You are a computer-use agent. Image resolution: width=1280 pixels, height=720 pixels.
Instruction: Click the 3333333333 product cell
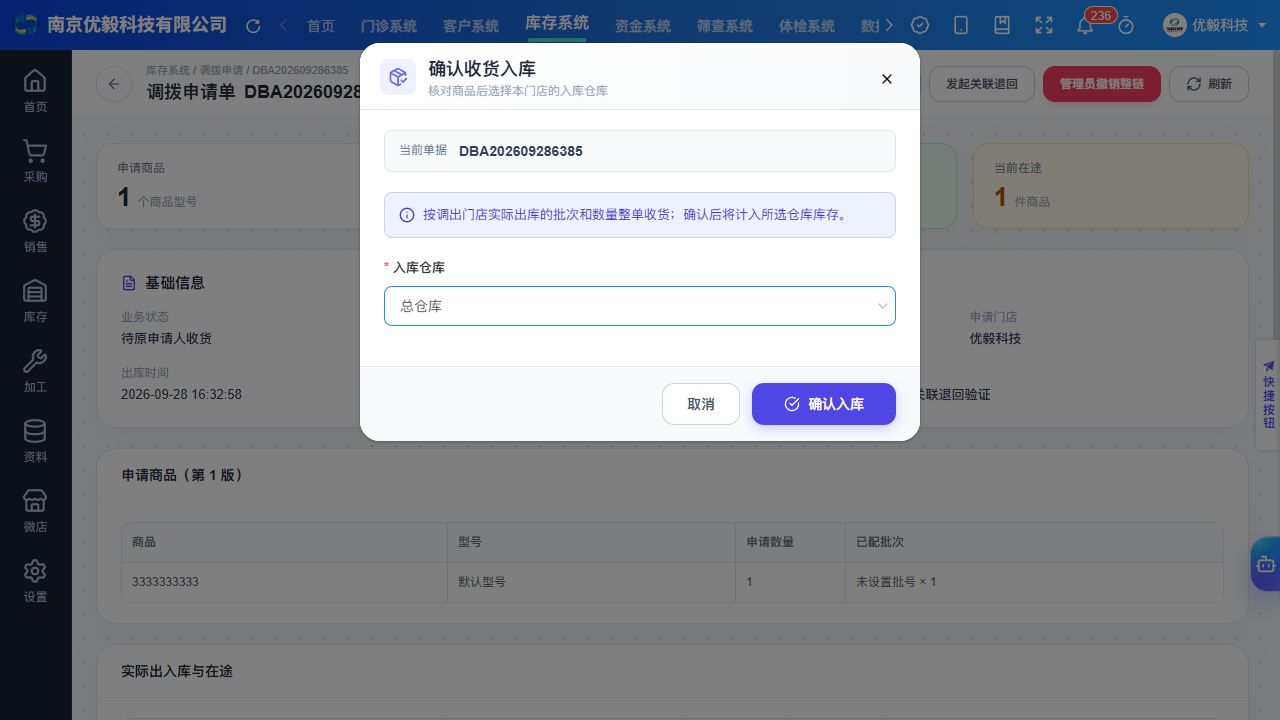coord(284,581)
